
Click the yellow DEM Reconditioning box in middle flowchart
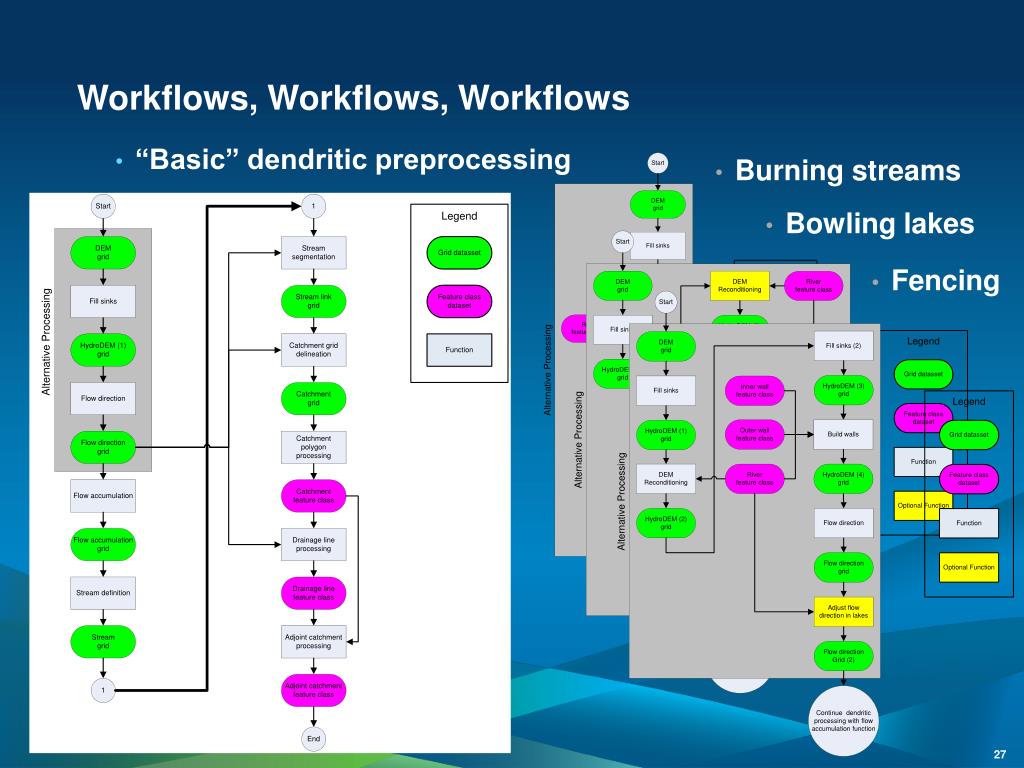point(739,285)
